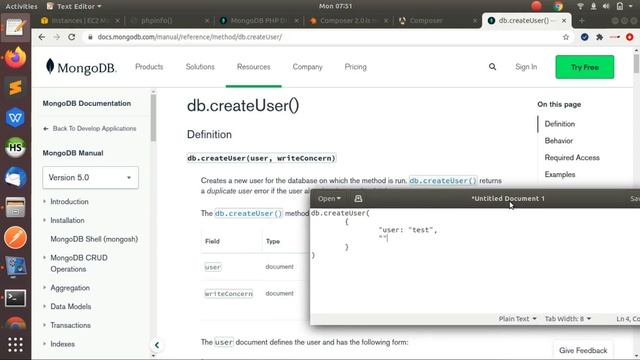
Task: Reload the MongoDB docs page
Action: point(72,37)
